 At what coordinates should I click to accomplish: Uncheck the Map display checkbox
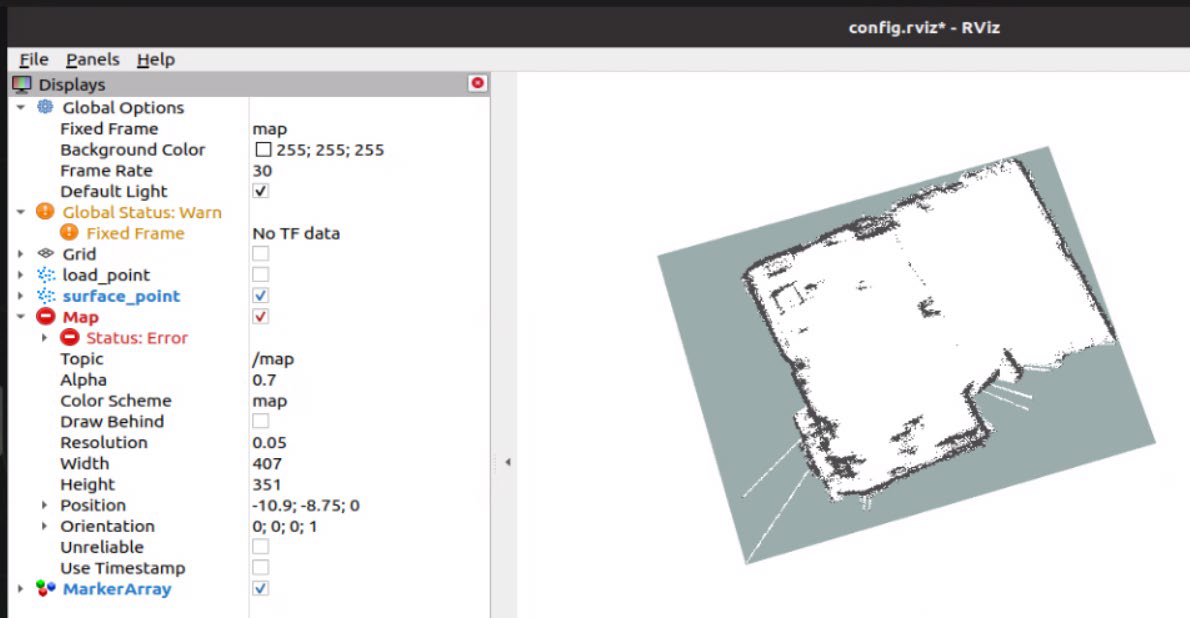coord(260,316)
